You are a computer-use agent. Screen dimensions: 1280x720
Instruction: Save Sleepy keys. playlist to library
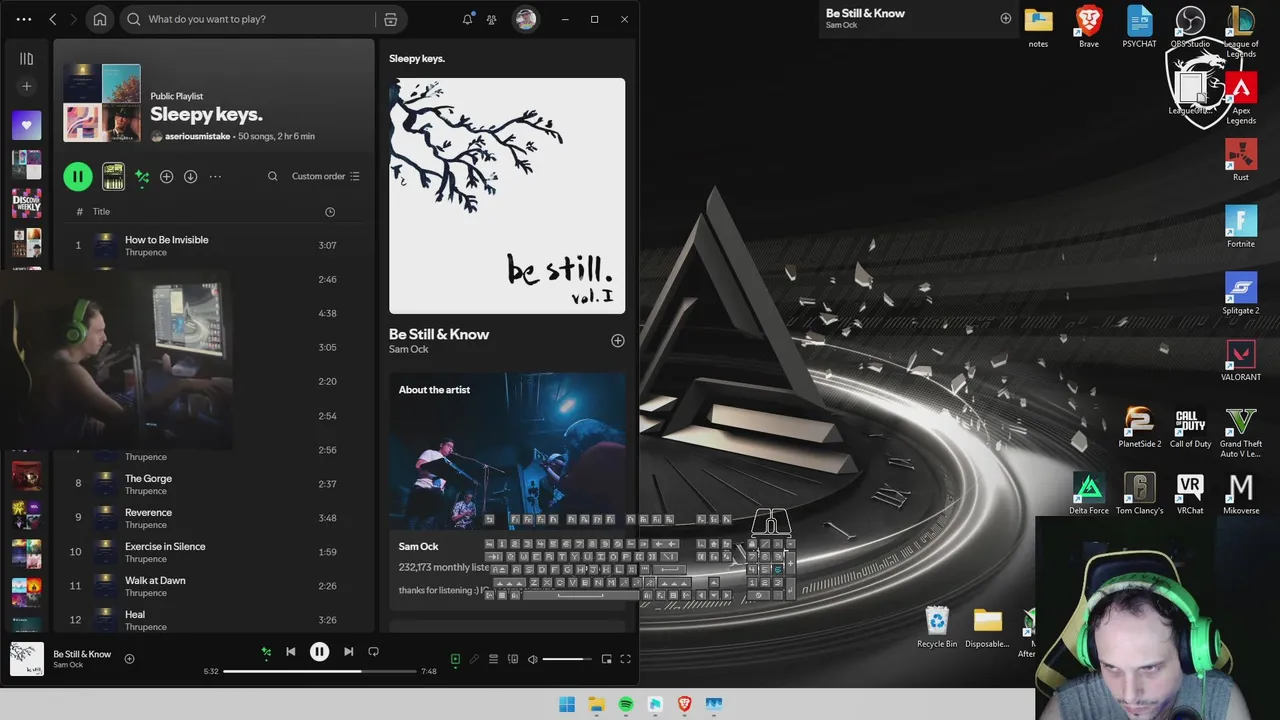(x=166, y=177)
